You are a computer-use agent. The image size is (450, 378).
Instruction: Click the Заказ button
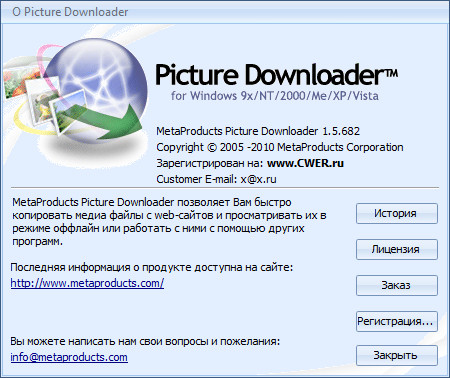pyautogui.click(x=397, y=285)
